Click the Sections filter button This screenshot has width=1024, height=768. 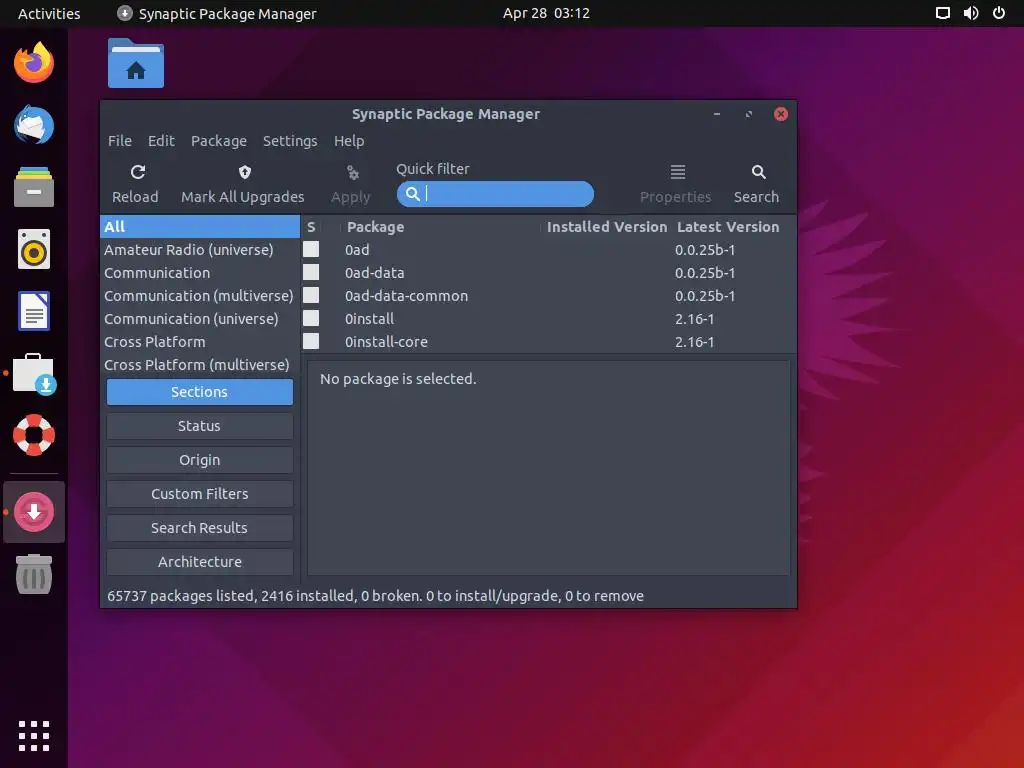[x=200, y=392]
